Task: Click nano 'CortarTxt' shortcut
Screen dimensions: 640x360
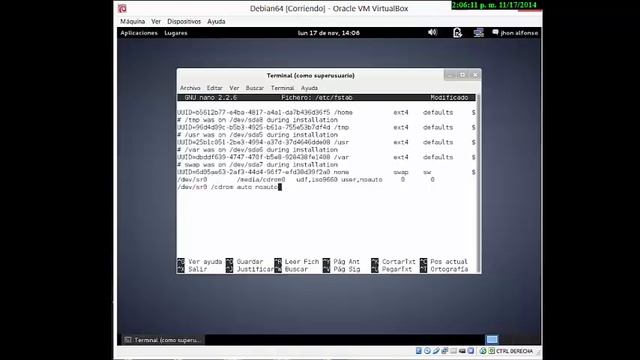Action: pyautogui.click(x=393, y=262)
